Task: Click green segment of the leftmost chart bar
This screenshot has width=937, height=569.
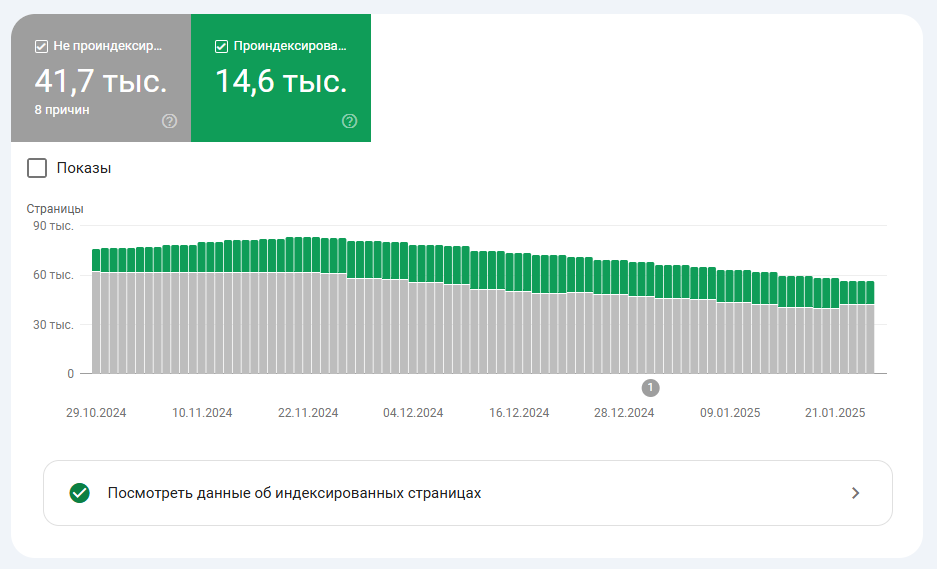Action: coord(96,260)
